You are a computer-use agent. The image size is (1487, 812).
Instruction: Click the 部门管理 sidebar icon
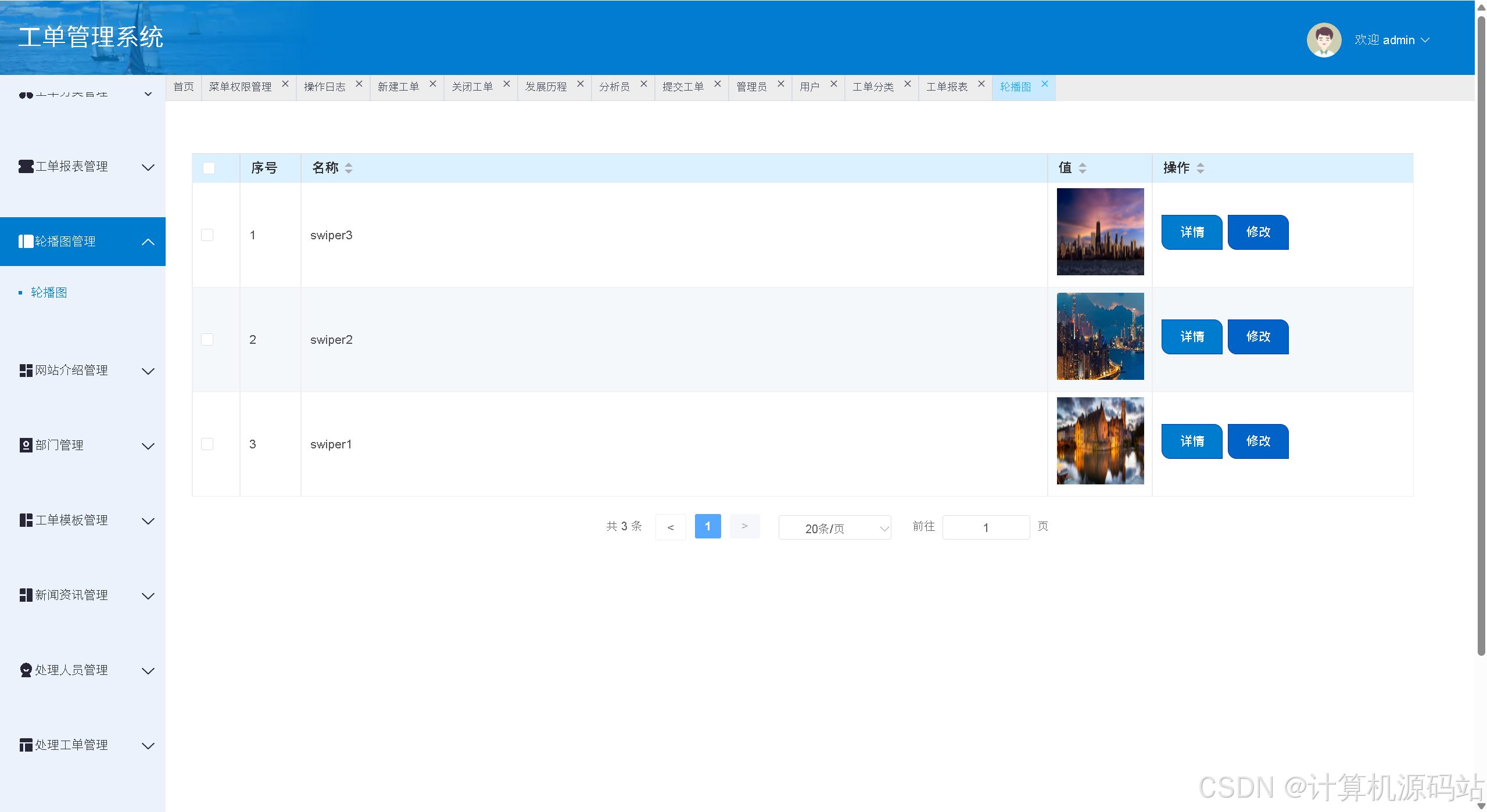(26, 445)
